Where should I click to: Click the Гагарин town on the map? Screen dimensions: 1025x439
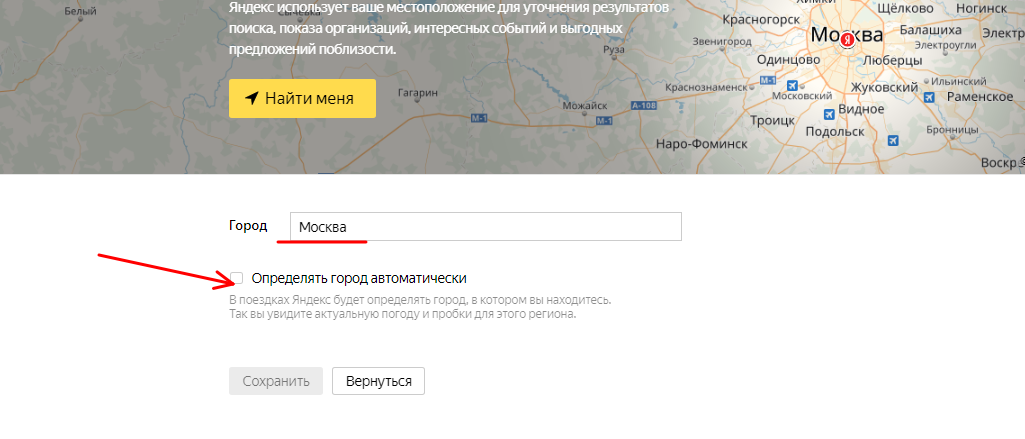coord(418,93)
